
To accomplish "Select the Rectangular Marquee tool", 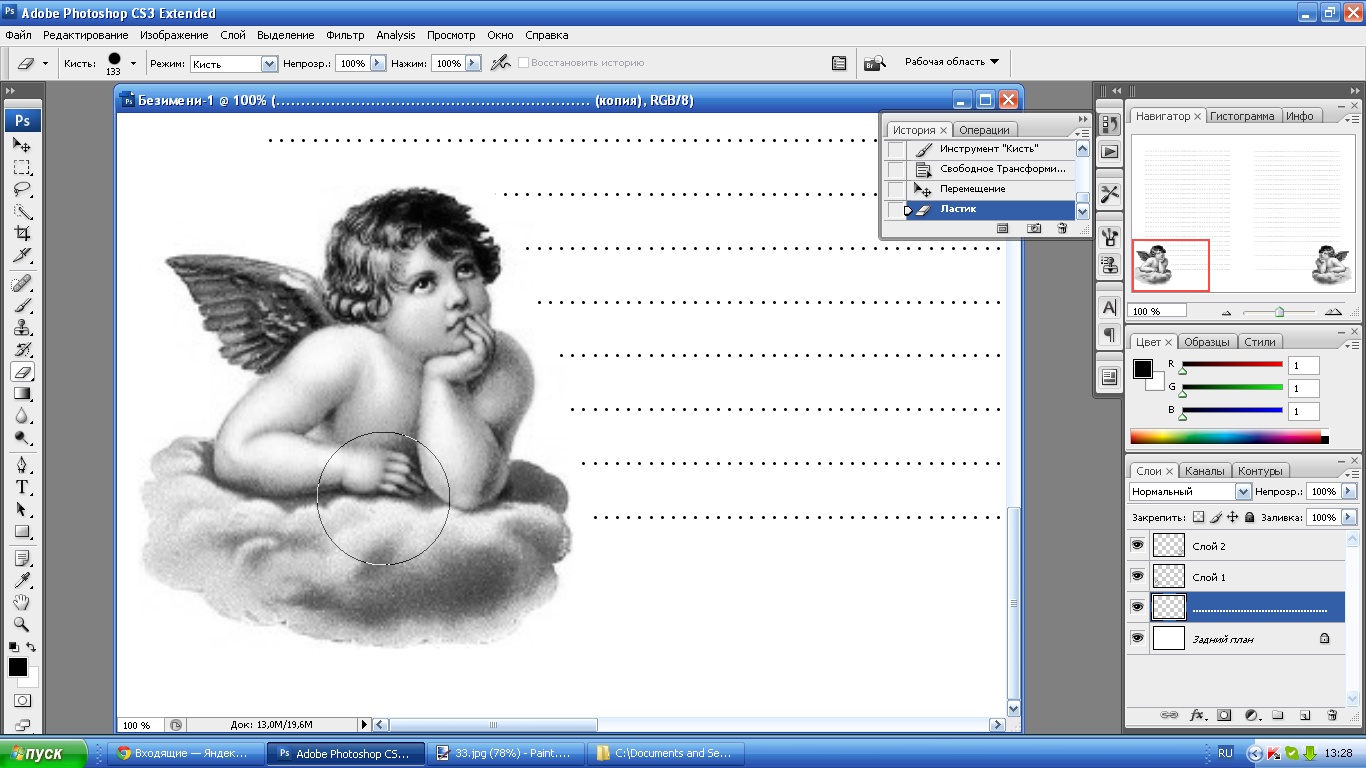I will [x=21, y=167].
